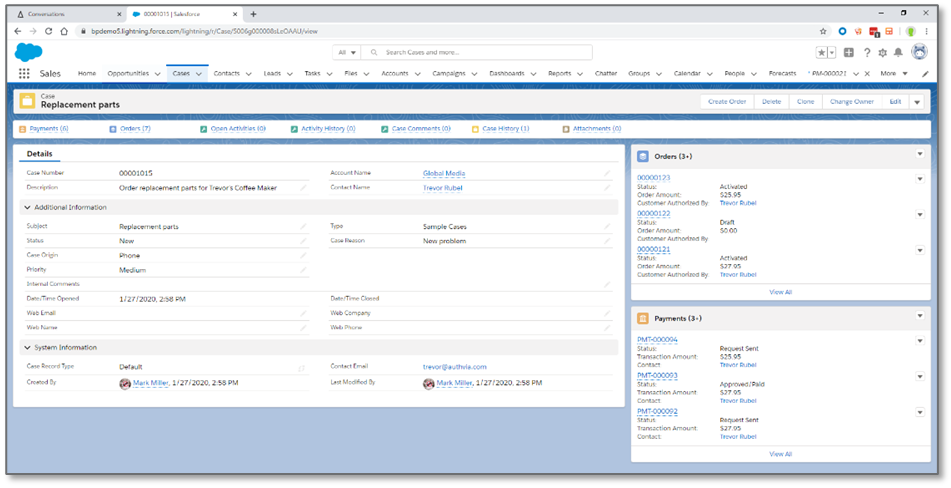Open the Payments panel actions dropdown
Image resolution: width=951 pixels, height=488 pixels.
coord(919,316)
